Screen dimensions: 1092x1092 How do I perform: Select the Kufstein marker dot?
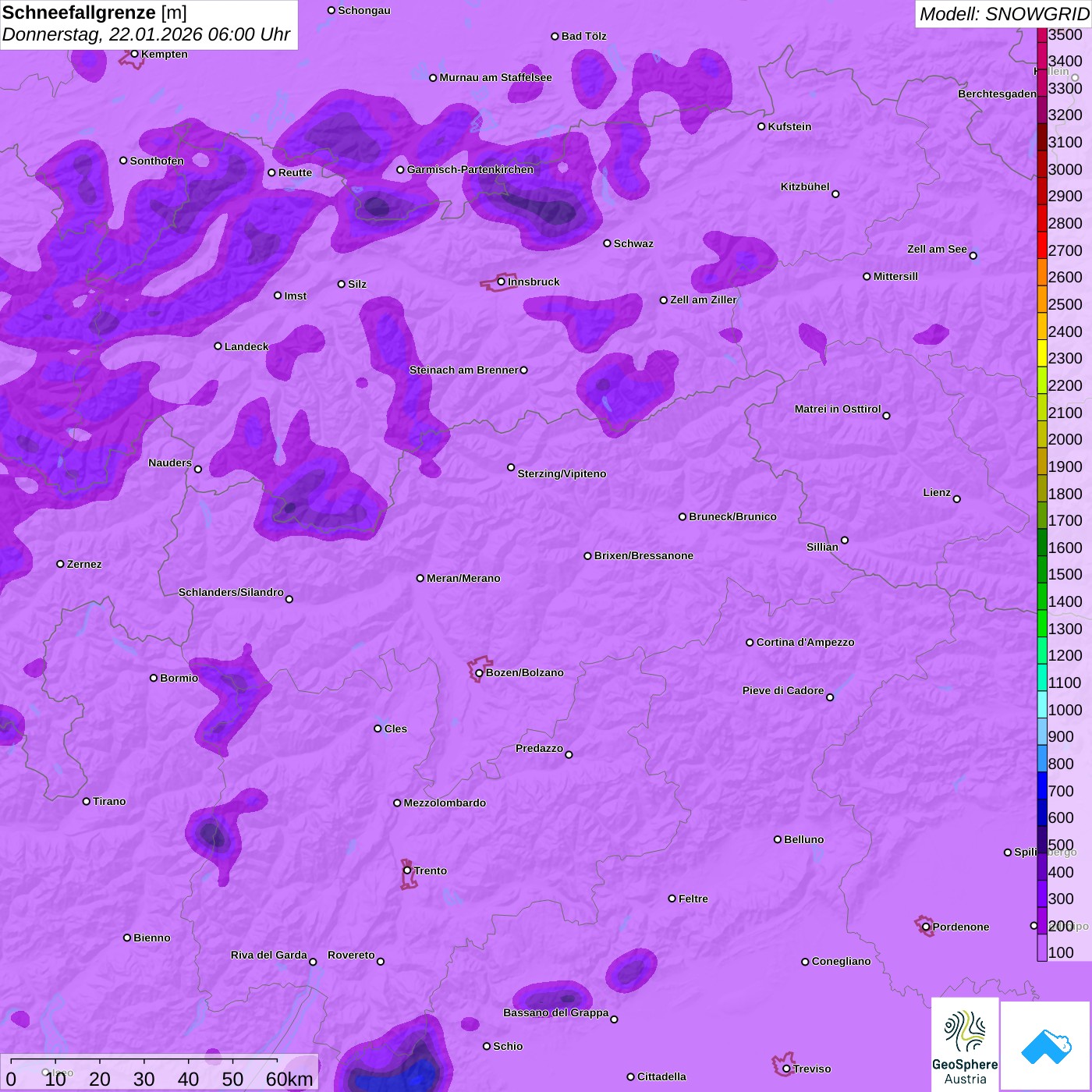(761, 126)
